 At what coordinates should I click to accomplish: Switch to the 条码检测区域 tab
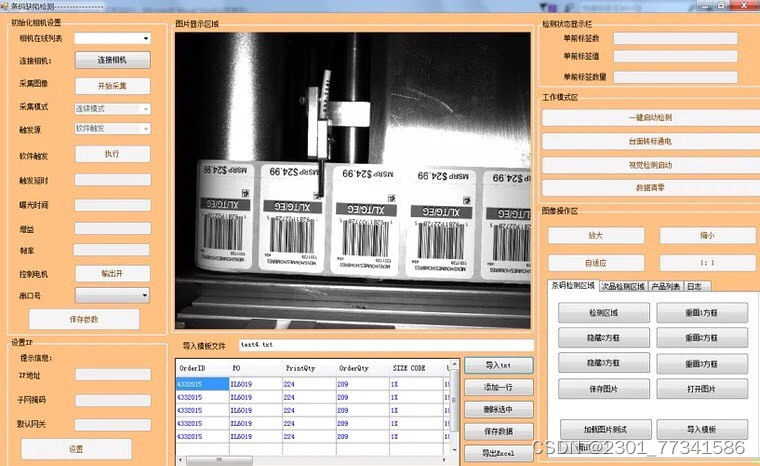(573, 286)
